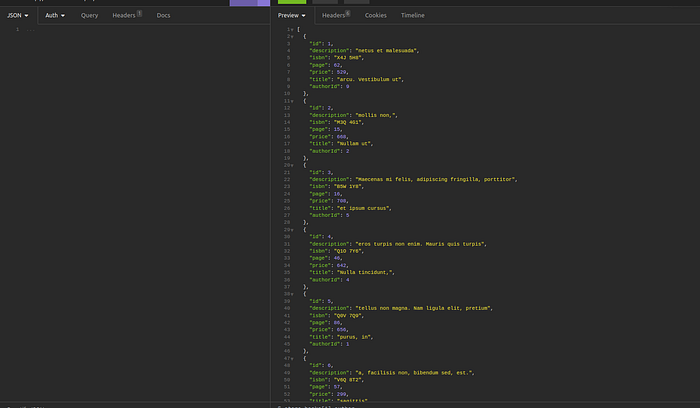
Task: Click the "Nulla tincidunt," title value
Action: point(365,272)
